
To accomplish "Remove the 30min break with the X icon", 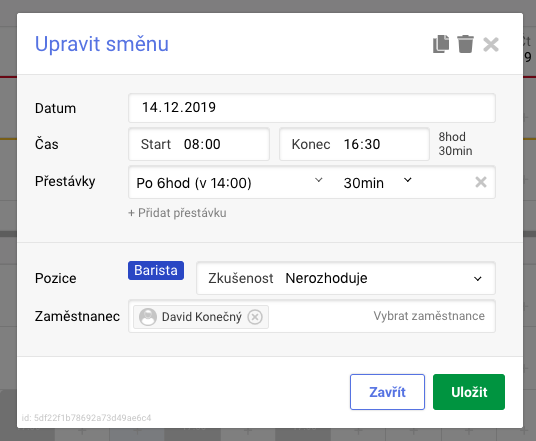I will pos(481,182).
